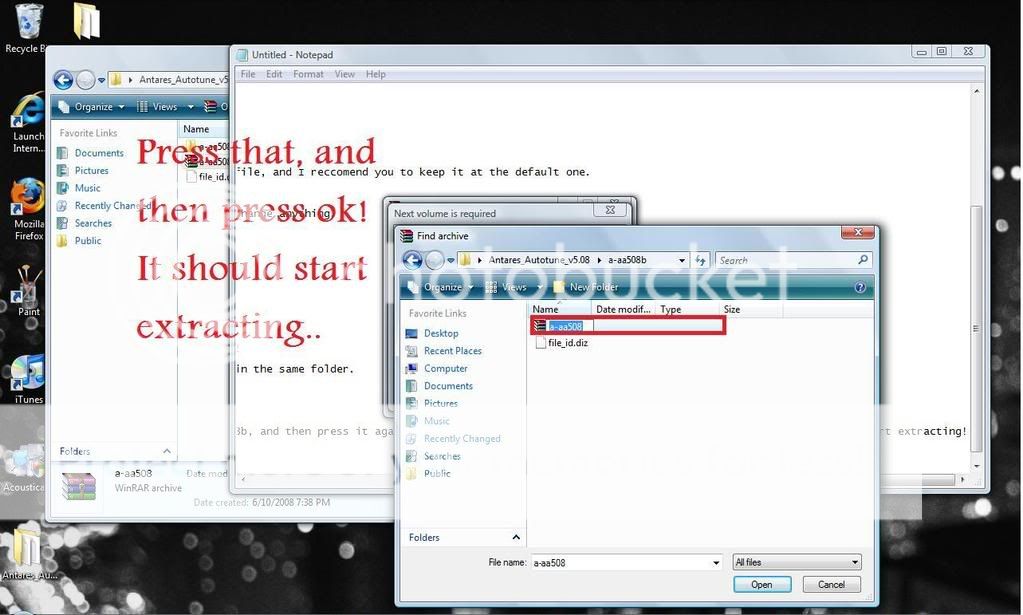The height and width of the screenshot is (615, 1023).
Task: Click the Search field in Find archive
Action: pyautogui.click(x=785, y=260)
